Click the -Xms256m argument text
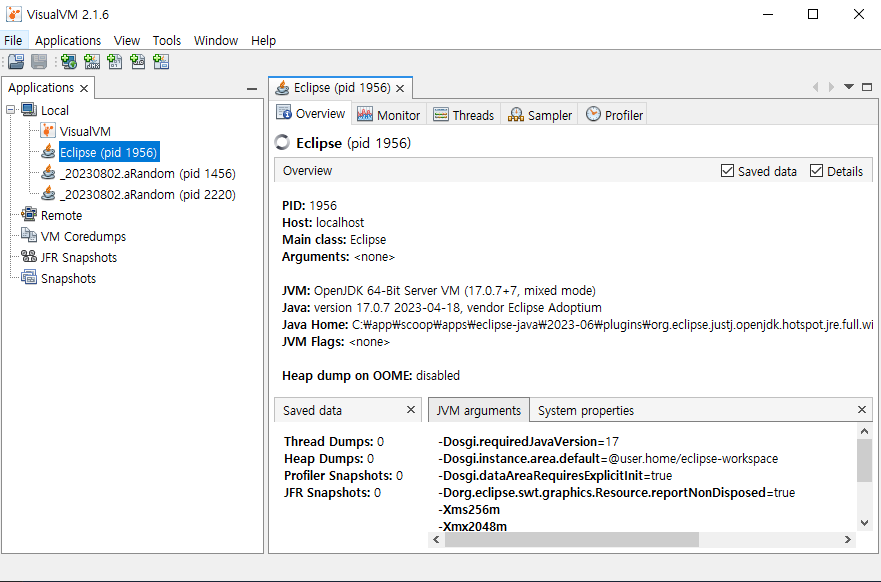The width and height of the screenshot is (881, 582). (x=469, y=510)
